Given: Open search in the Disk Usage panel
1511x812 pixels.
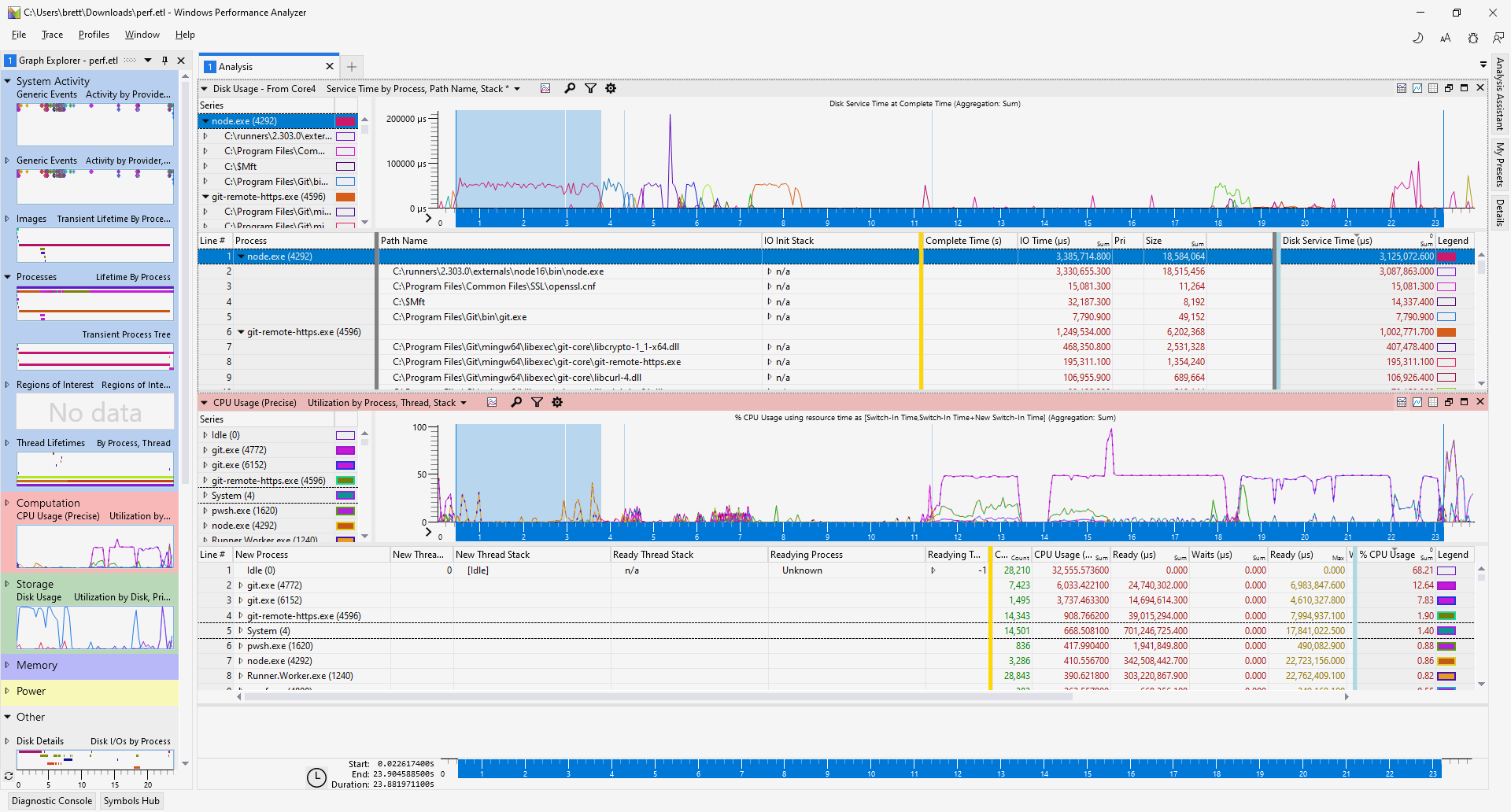Looking at the screenshot, I should tap(570, 88).
